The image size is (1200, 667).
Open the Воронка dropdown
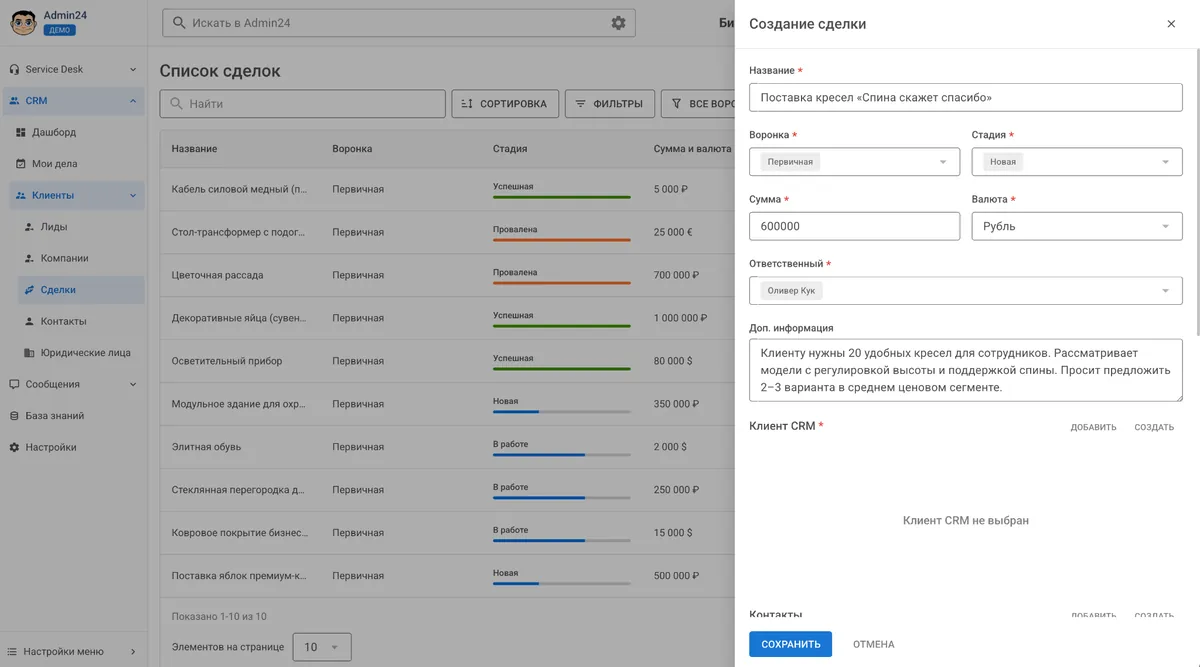tap(854, 162)
